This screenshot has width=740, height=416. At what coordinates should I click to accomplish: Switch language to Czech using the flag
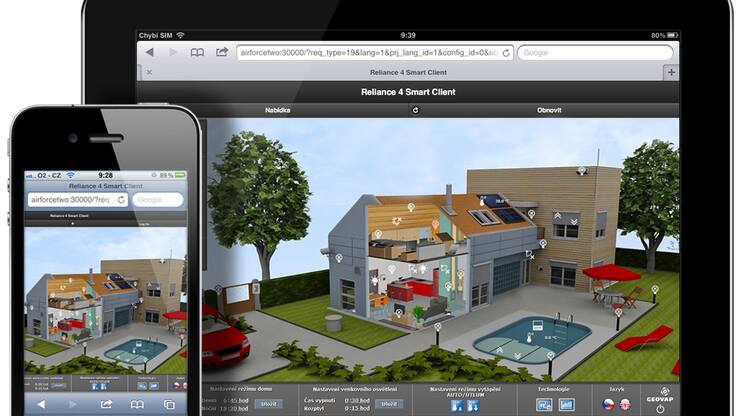(x=606, y=404)
